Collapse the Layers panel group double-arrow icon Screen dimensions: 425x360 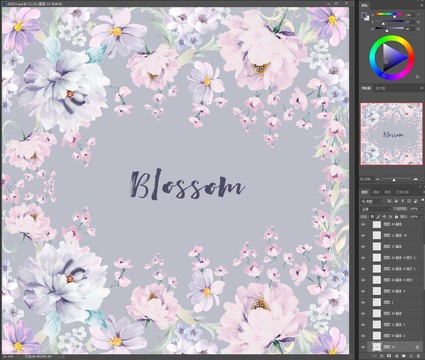coord(420,186)
